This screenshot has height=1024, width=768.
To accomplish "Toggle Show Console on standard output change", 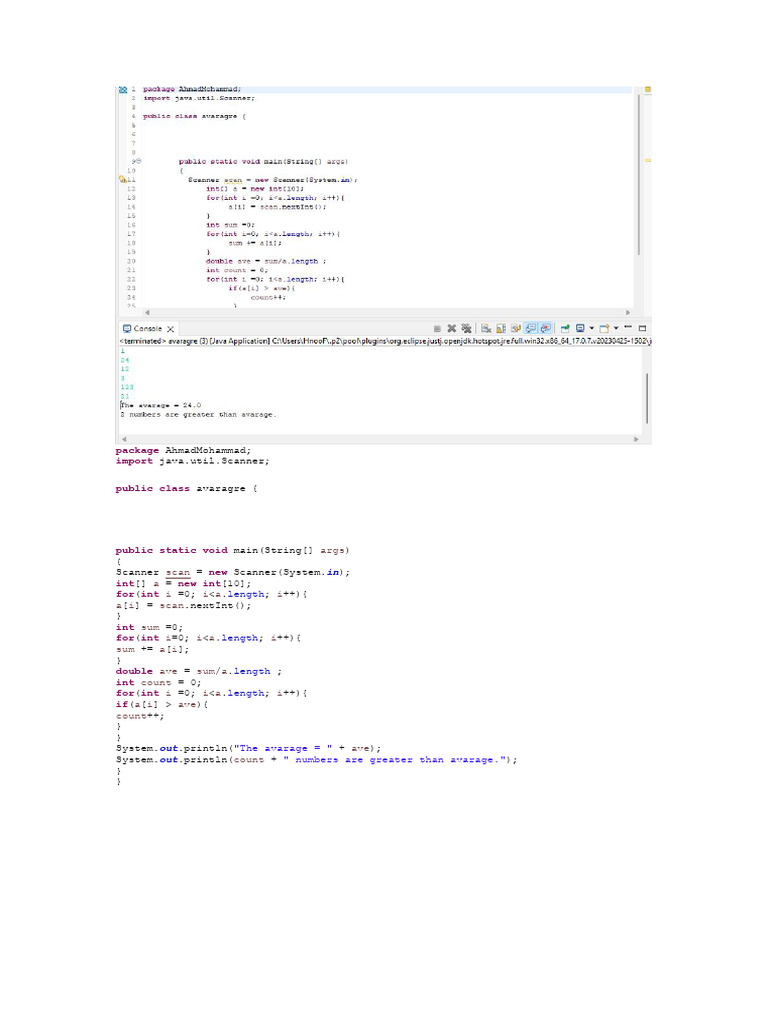I will (x=531, y=328).
